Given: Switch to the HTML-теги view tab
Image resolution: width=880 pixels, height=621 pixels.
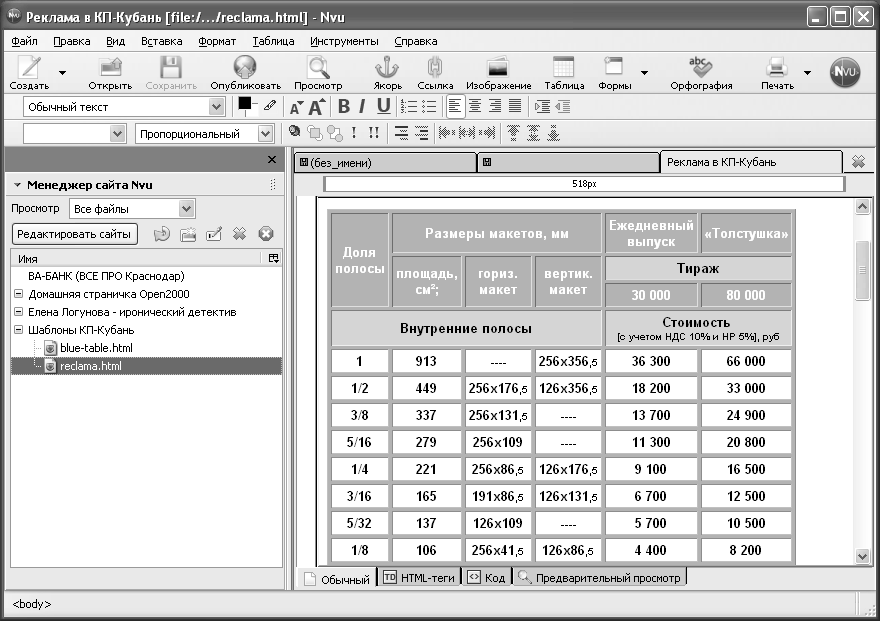Looking at the screenshot, I should [418, 578].
